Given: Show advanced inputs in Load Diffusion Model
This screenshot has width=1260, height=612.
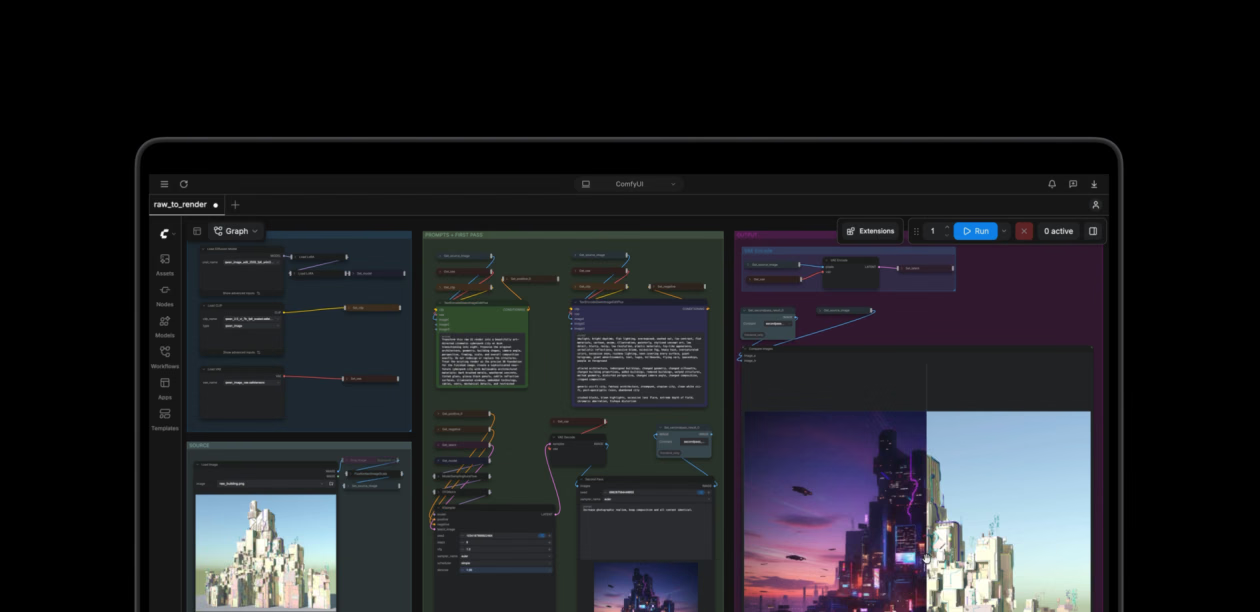Looking at the screenshot, I should coord(242,294).
